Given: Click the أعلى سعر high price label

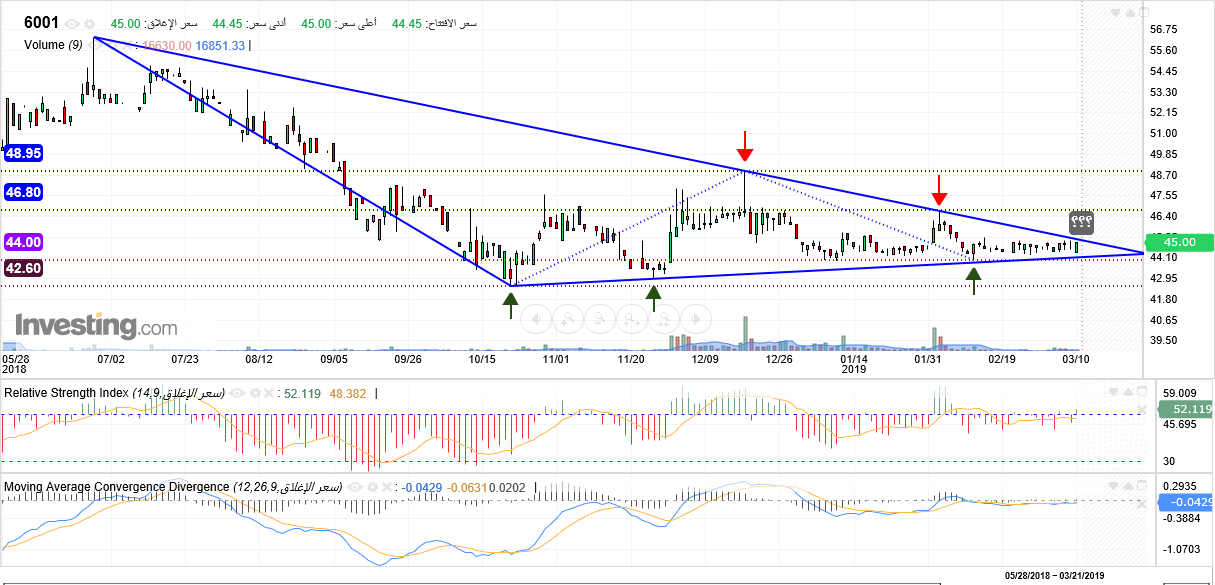Looking at the screenshot, I should pyautogui.click(x=356, y=23).
